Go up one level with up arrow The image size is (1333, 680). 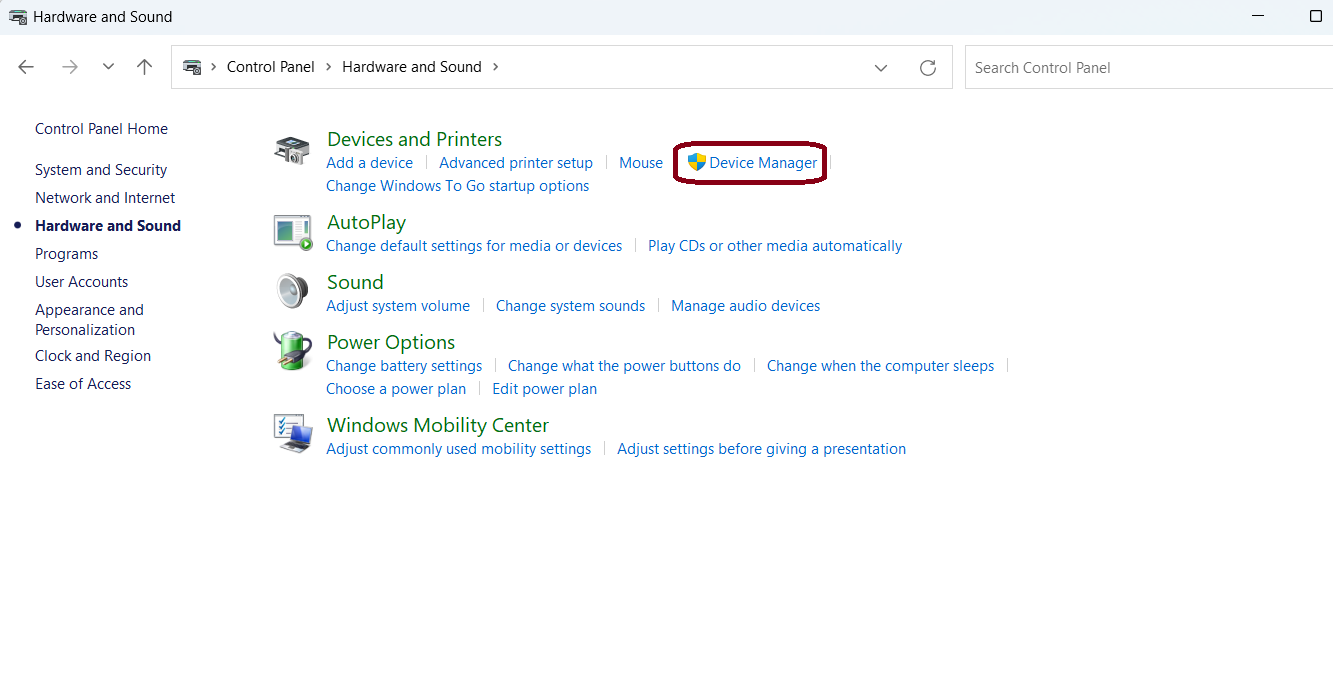145,67
